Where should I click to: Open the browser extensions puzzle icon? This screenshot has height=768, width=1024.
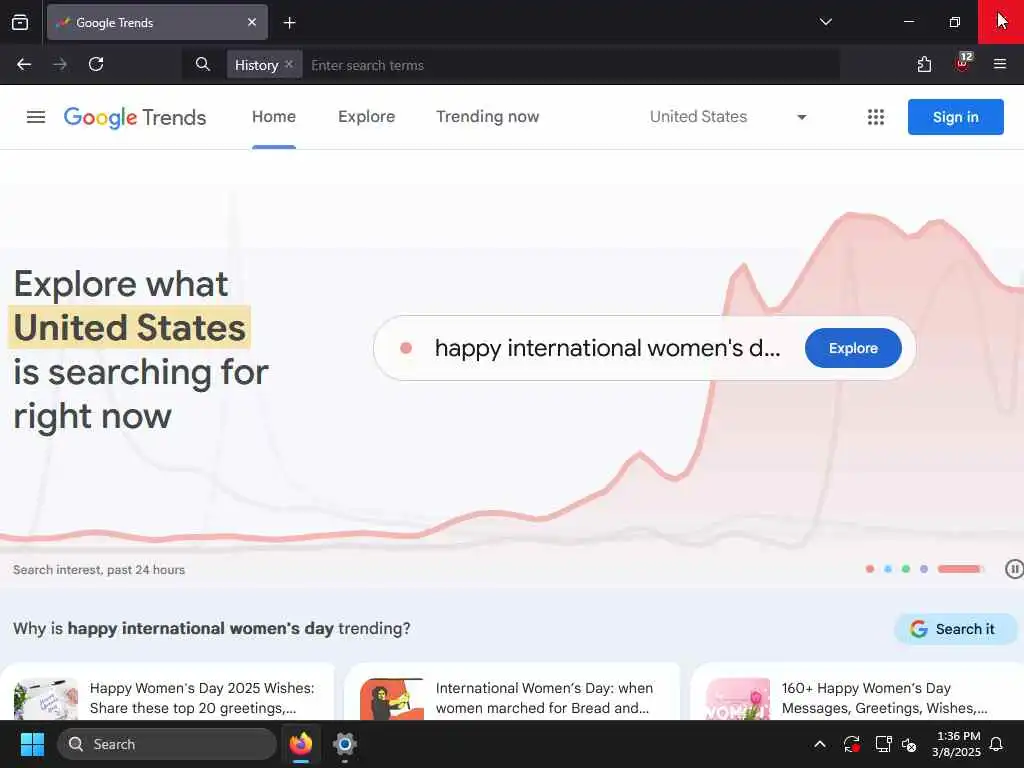click(x=924, y=64)
